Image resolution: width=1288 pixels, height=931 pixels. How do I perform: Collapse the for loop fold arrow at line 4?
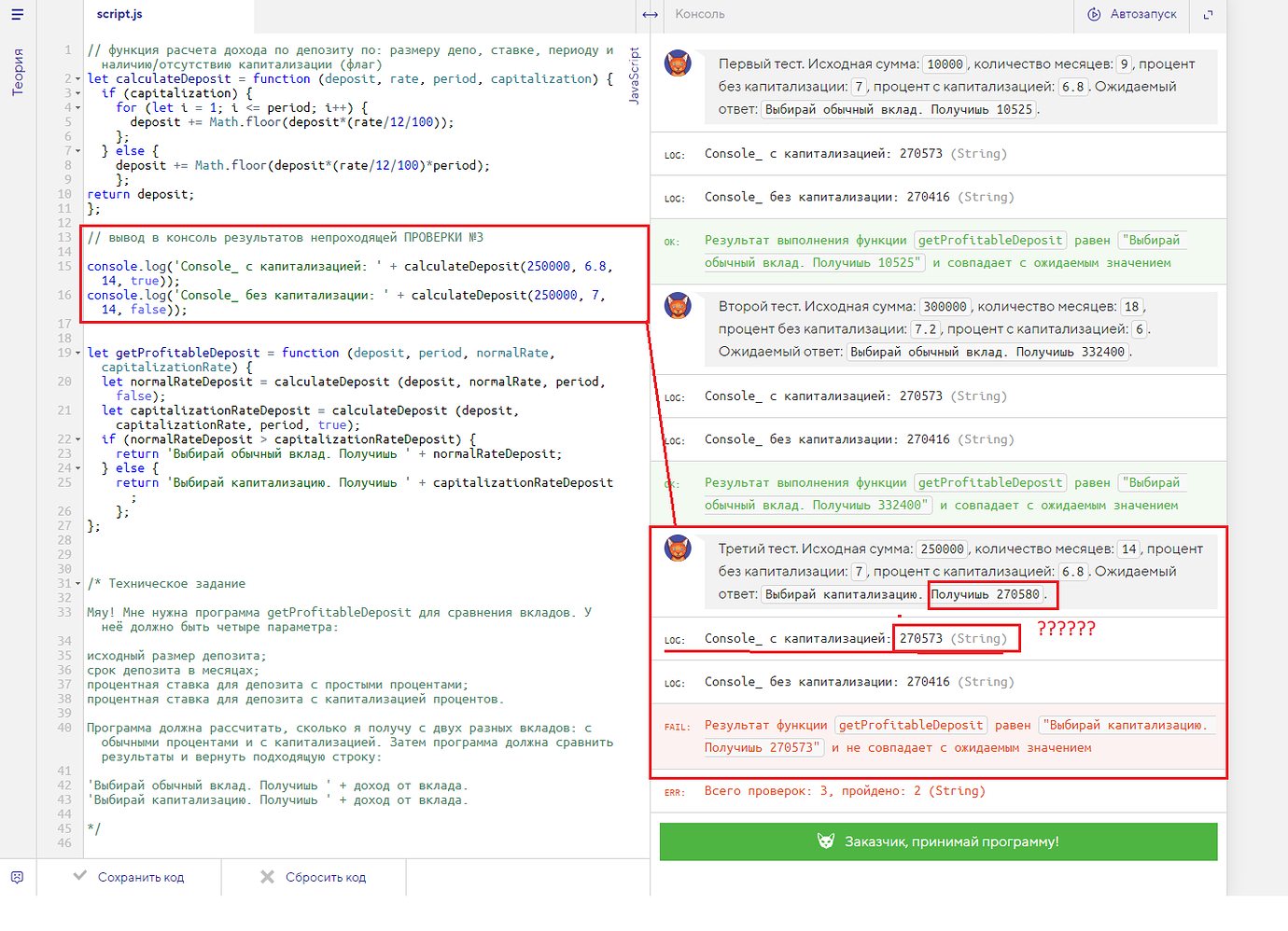click(x=77, y=108)
